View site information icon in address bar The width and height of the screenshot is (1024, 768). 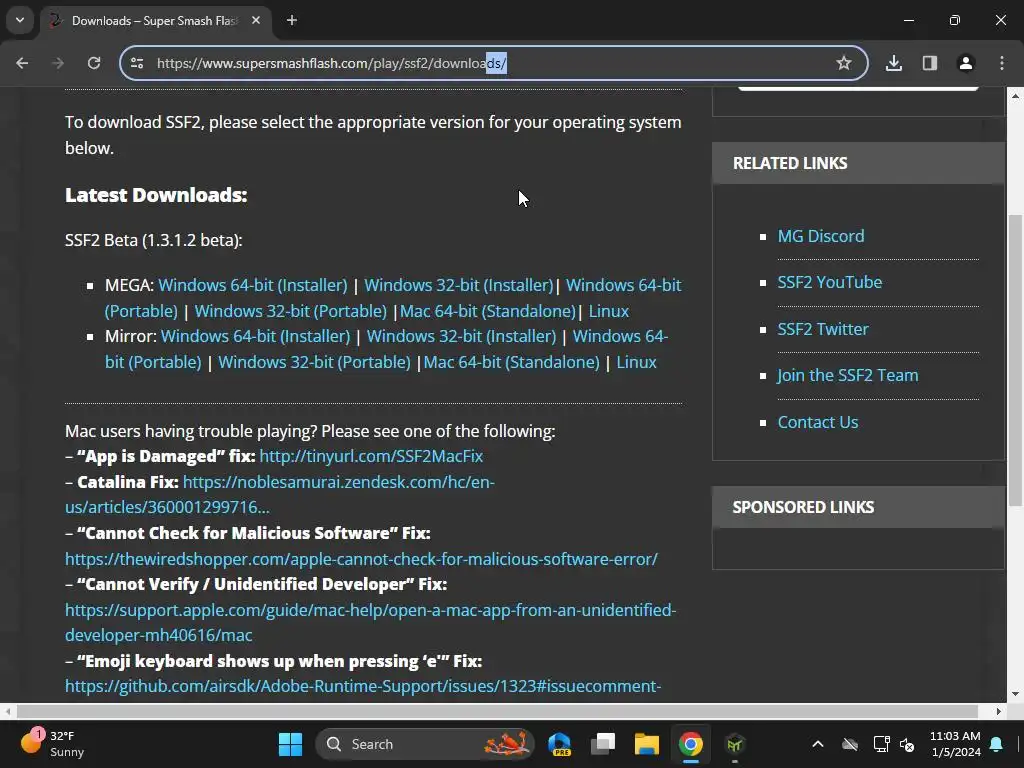137,63
